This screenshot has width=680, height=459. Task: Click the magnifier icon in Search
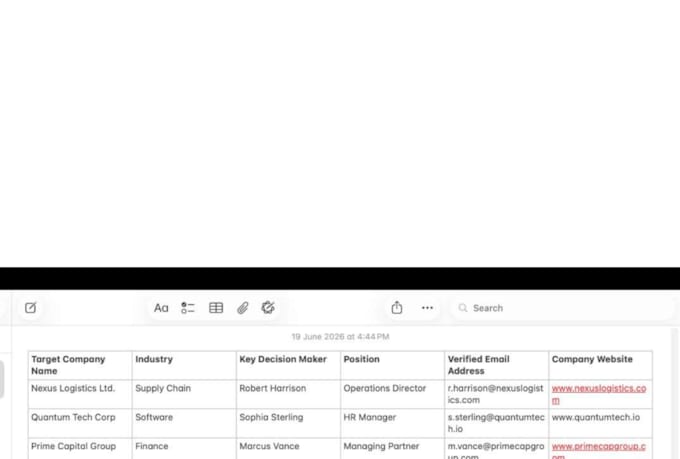click(x=463, y=308)
